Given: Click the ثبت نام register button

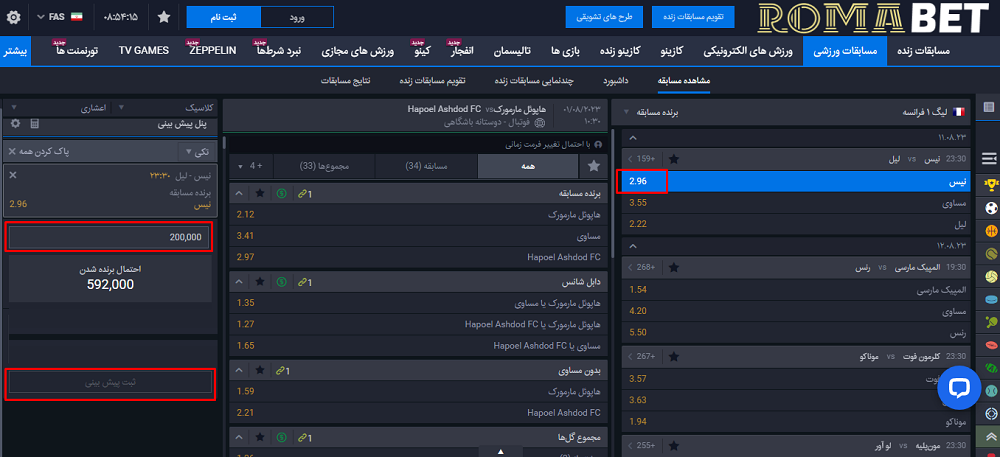Looking at the screenshot, I should (224, 17).
